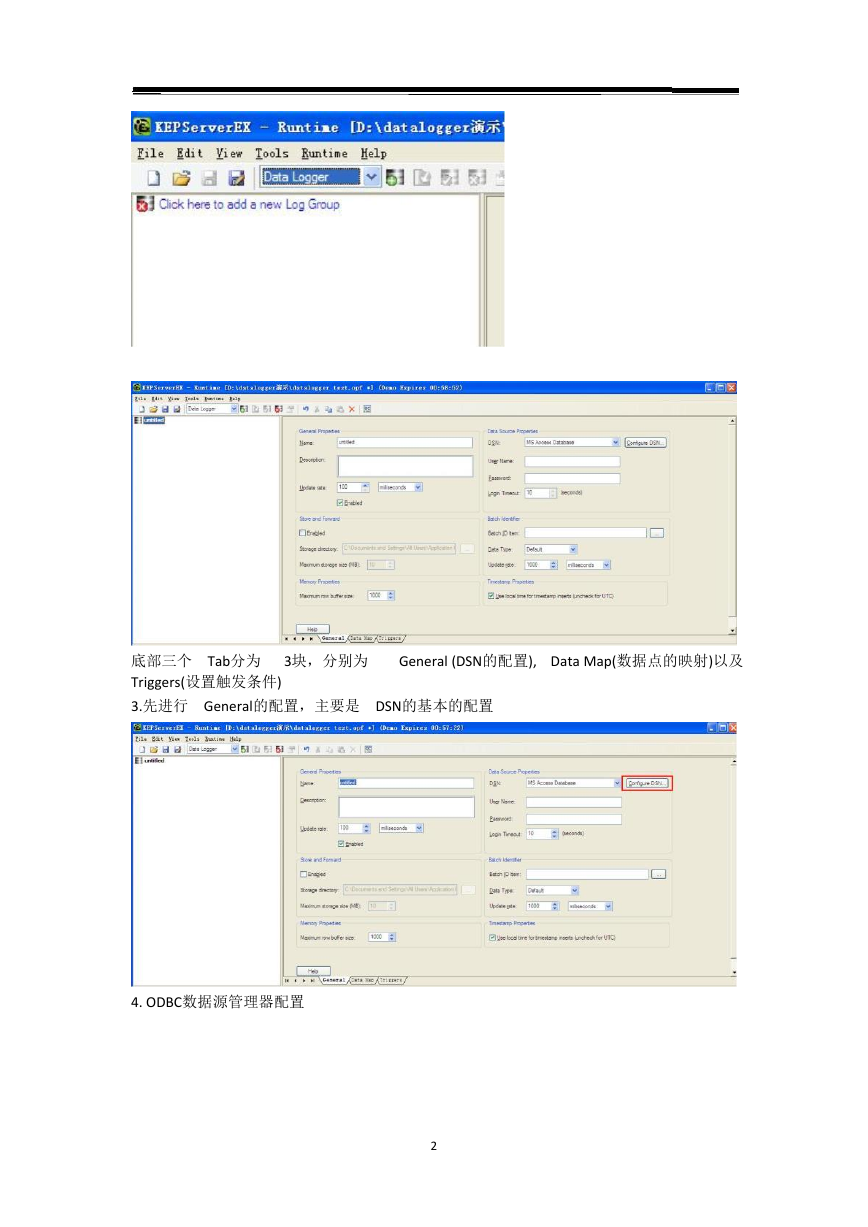Open the Help menu in the top screenshot
Viewport: 868px width, 1227px height.
click(x=373, y=153)
